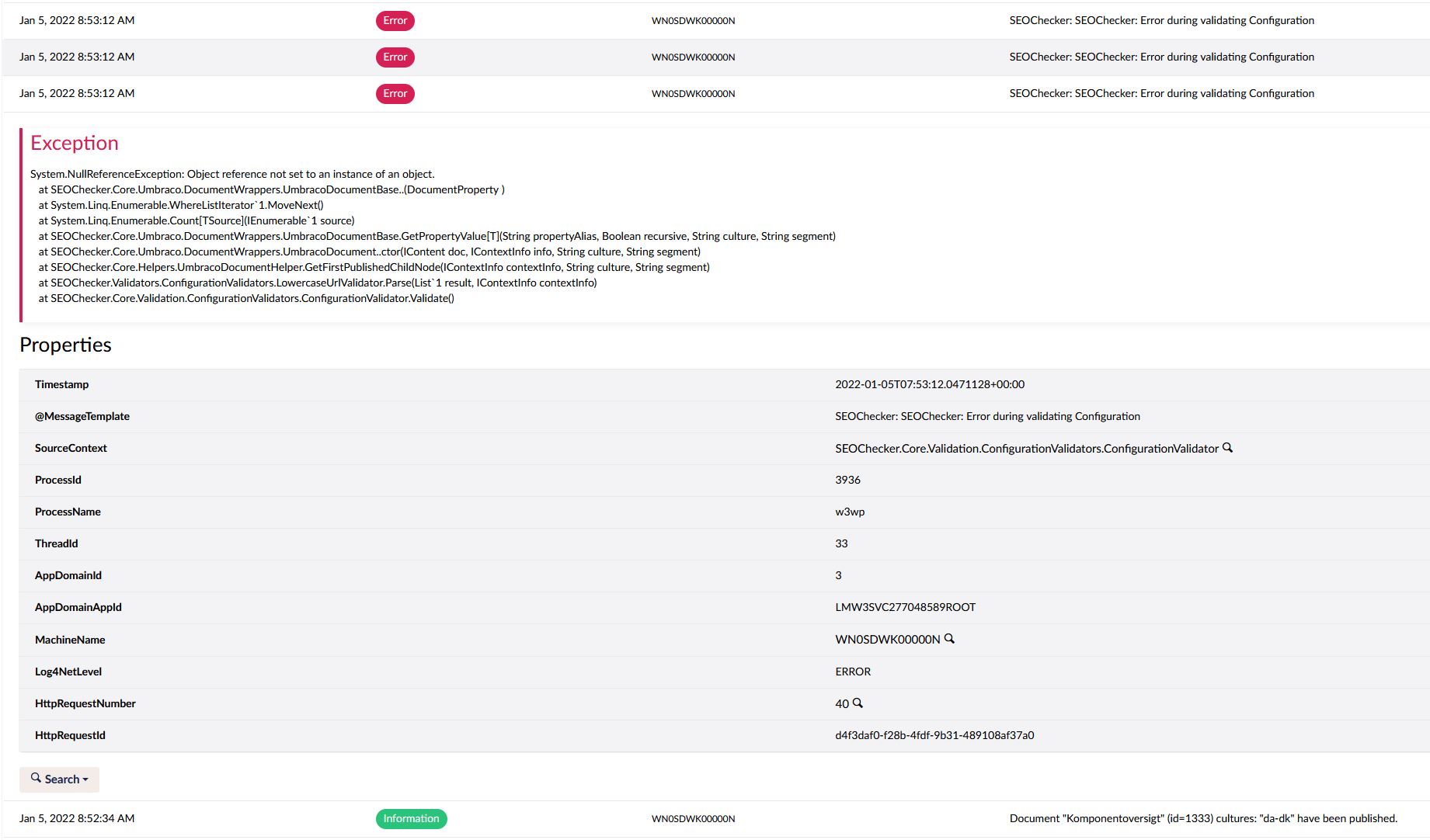
Task: Click the ProcessId value 3936
Action: (x=847, y=480)
